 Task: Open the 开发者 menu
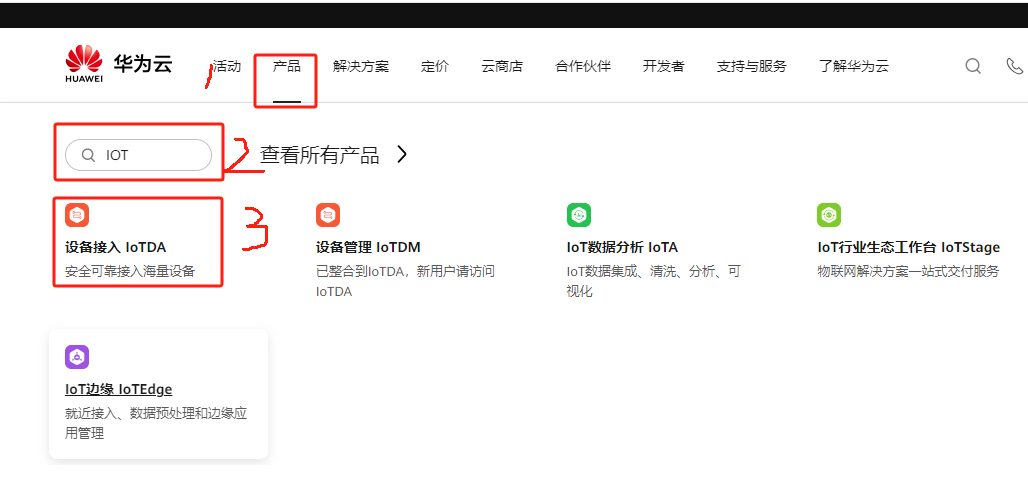(663, 66)
